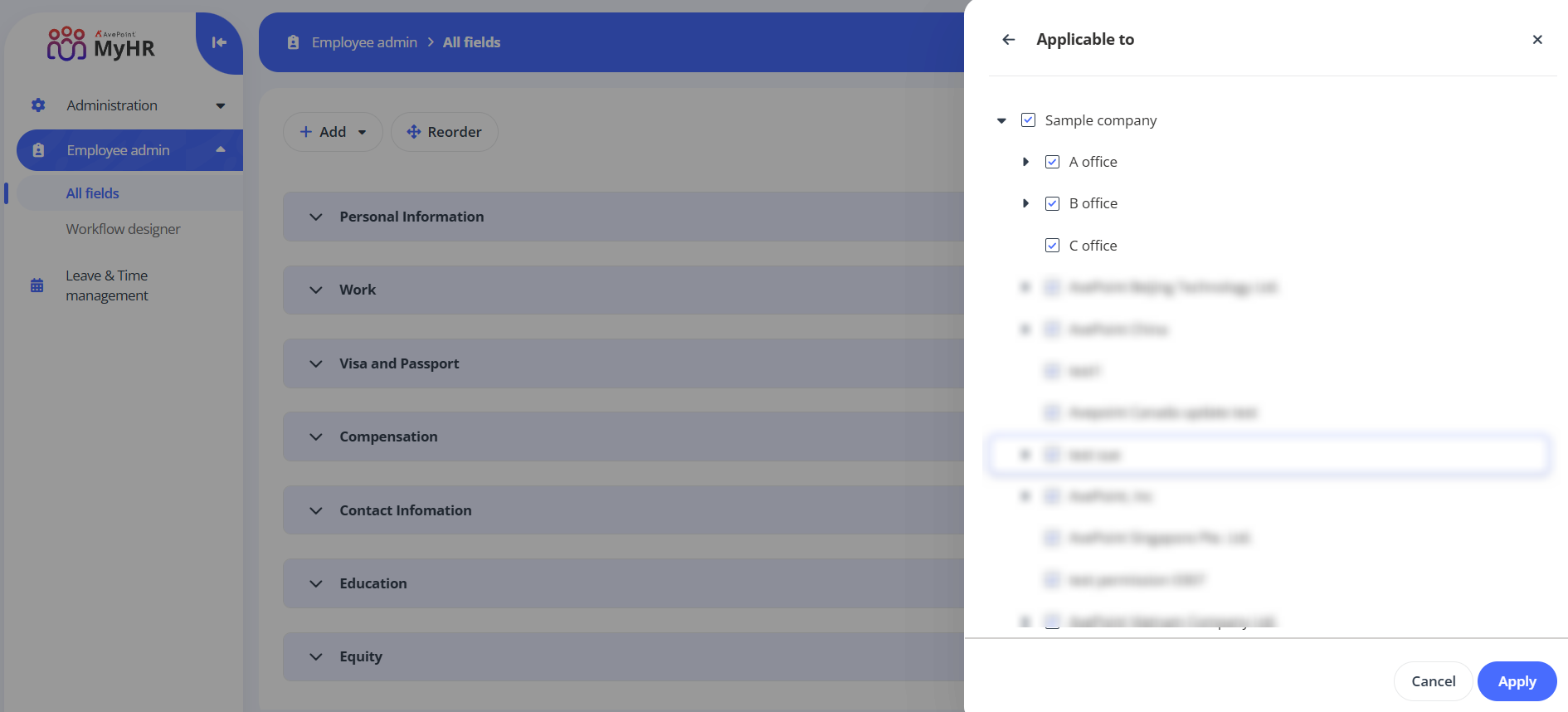This screenshot has height=712, width=1568.
Task: Collapse the Sample company tree node
Action: click(1001, 121)
